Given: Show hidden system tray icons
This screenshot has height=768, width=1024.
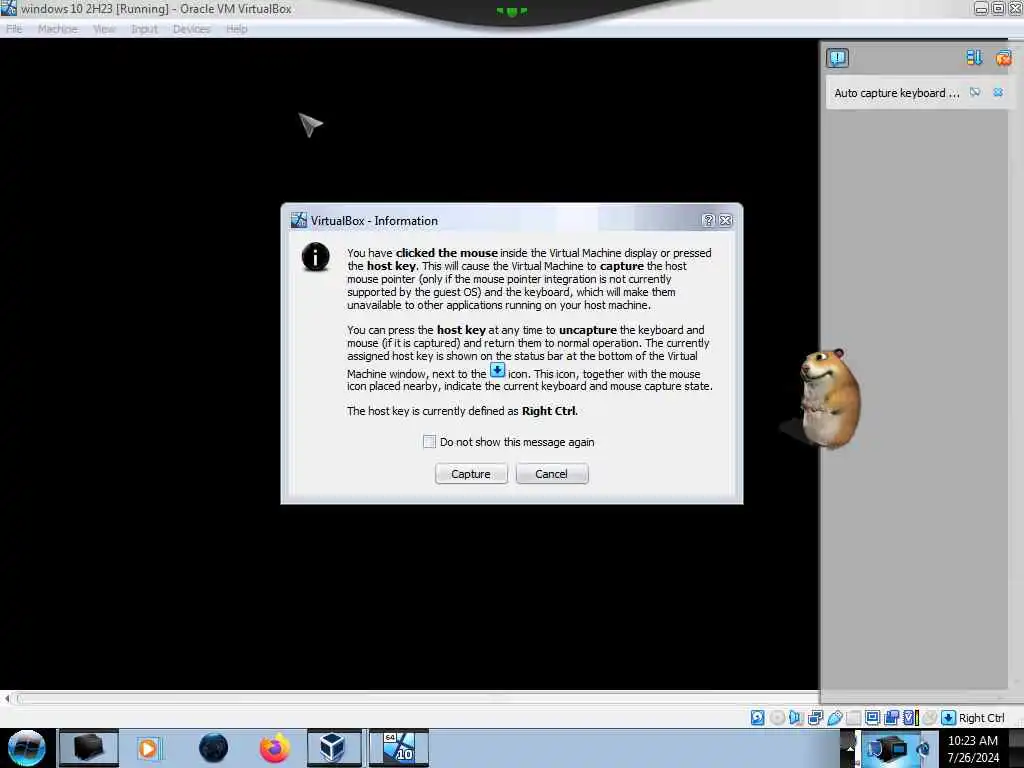Looking at the screenshot, I should [x=850, y=748].
